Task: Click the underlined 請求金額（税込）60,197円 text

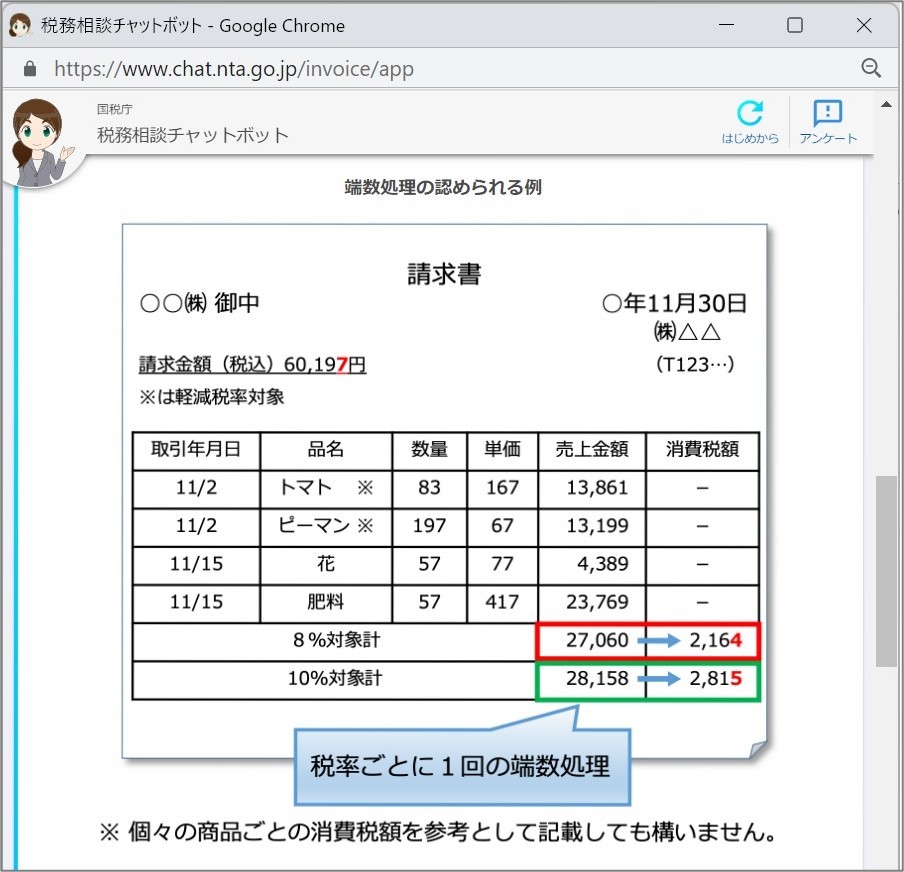Action: pyautogui.click(x=251, y=364)
